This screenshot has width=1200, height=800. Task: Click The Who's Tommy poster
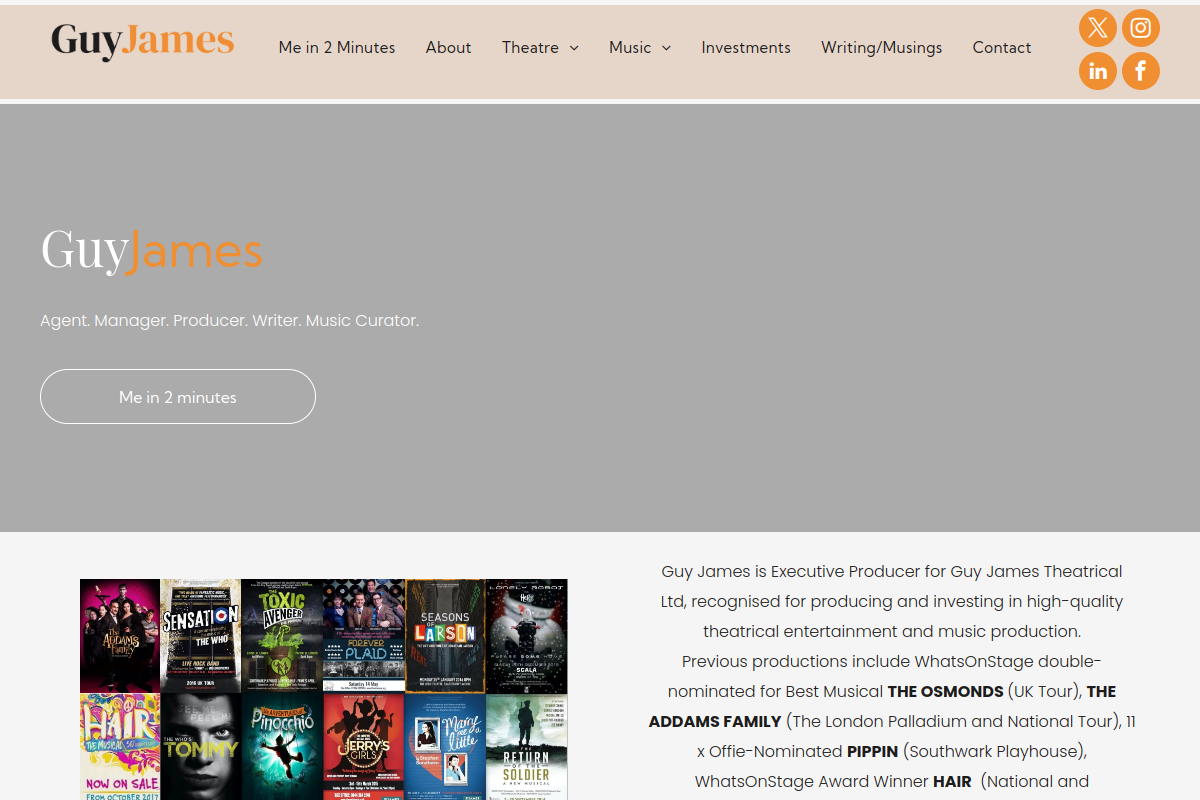click(x=201, y=747)
